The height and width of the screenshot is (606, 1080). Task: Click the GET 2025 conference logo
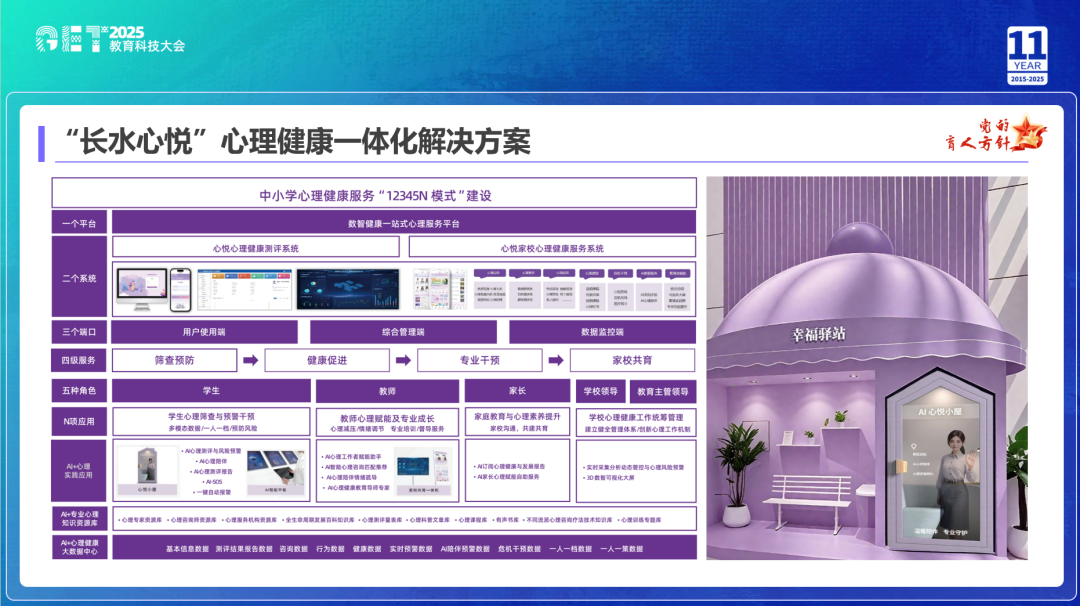(x=110, y=39)
